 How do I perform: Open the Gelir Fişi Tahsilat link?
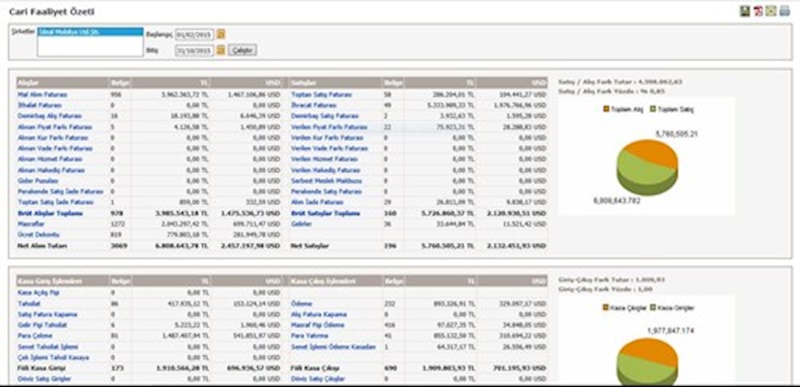42,325
